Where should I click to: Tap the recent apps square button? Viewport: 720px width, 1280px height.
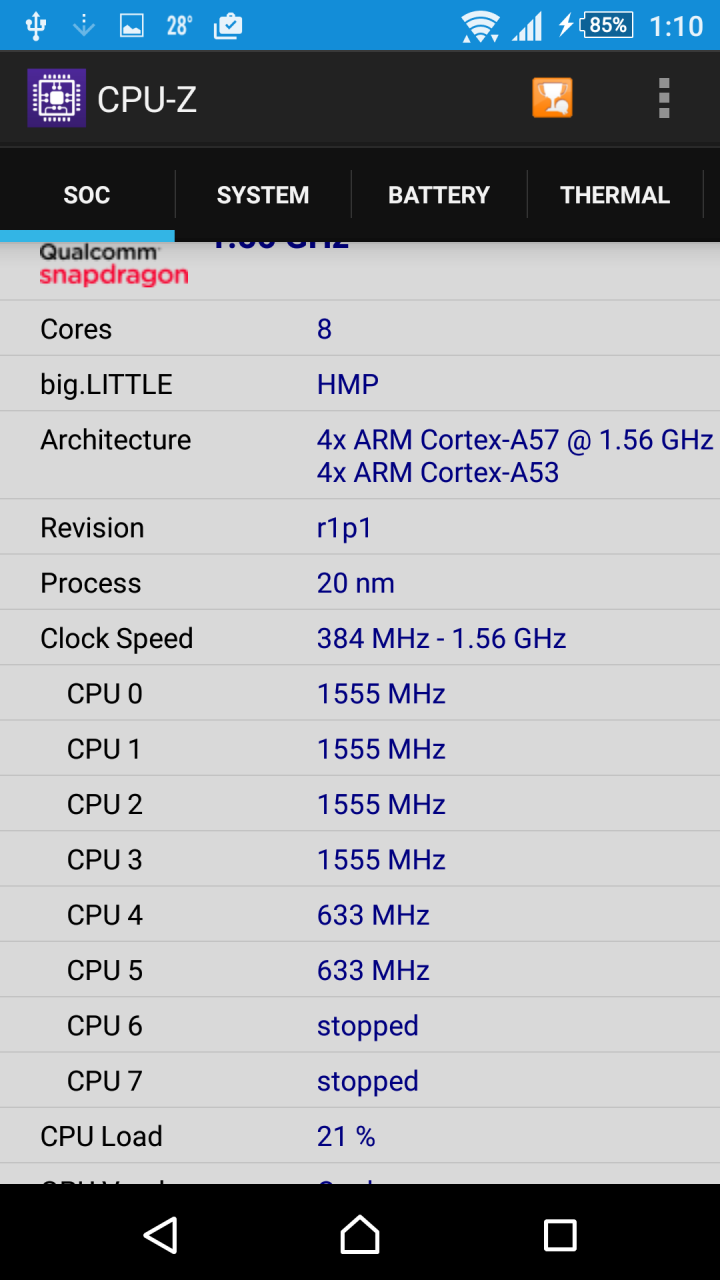[560, 1235]
